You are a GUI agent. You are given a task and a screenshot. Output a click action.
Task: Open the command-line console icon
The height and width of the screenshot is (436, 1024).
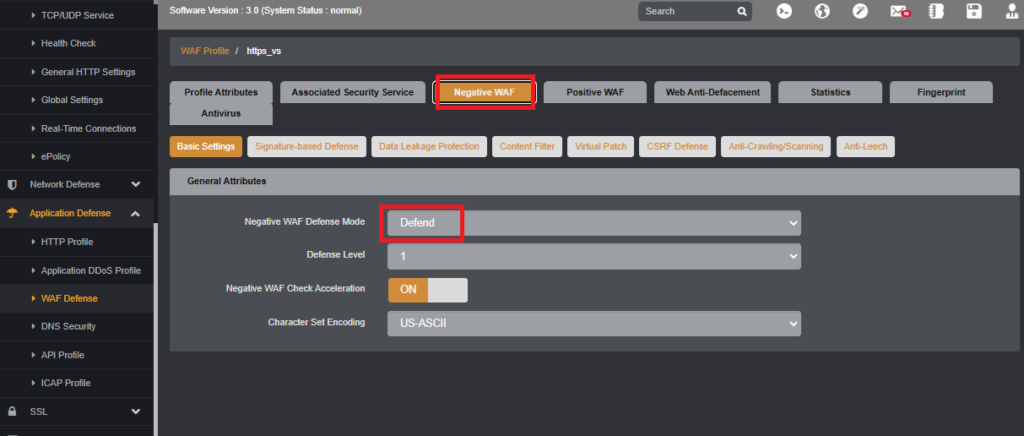(x=784, y=11)
